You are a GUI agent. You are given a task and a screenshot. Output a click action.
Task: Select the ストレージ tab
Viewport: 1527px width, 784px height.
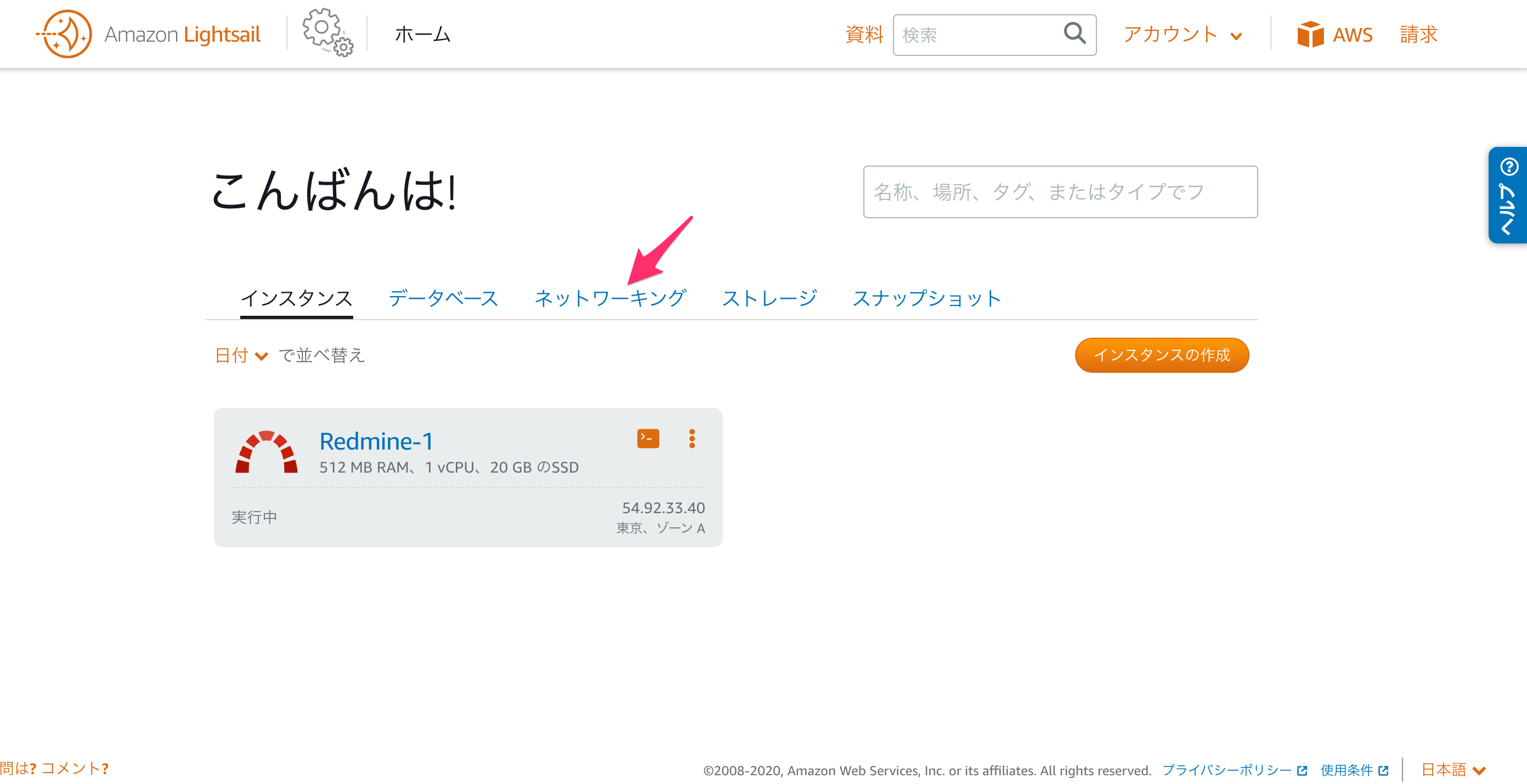click(x=769, y=298)
